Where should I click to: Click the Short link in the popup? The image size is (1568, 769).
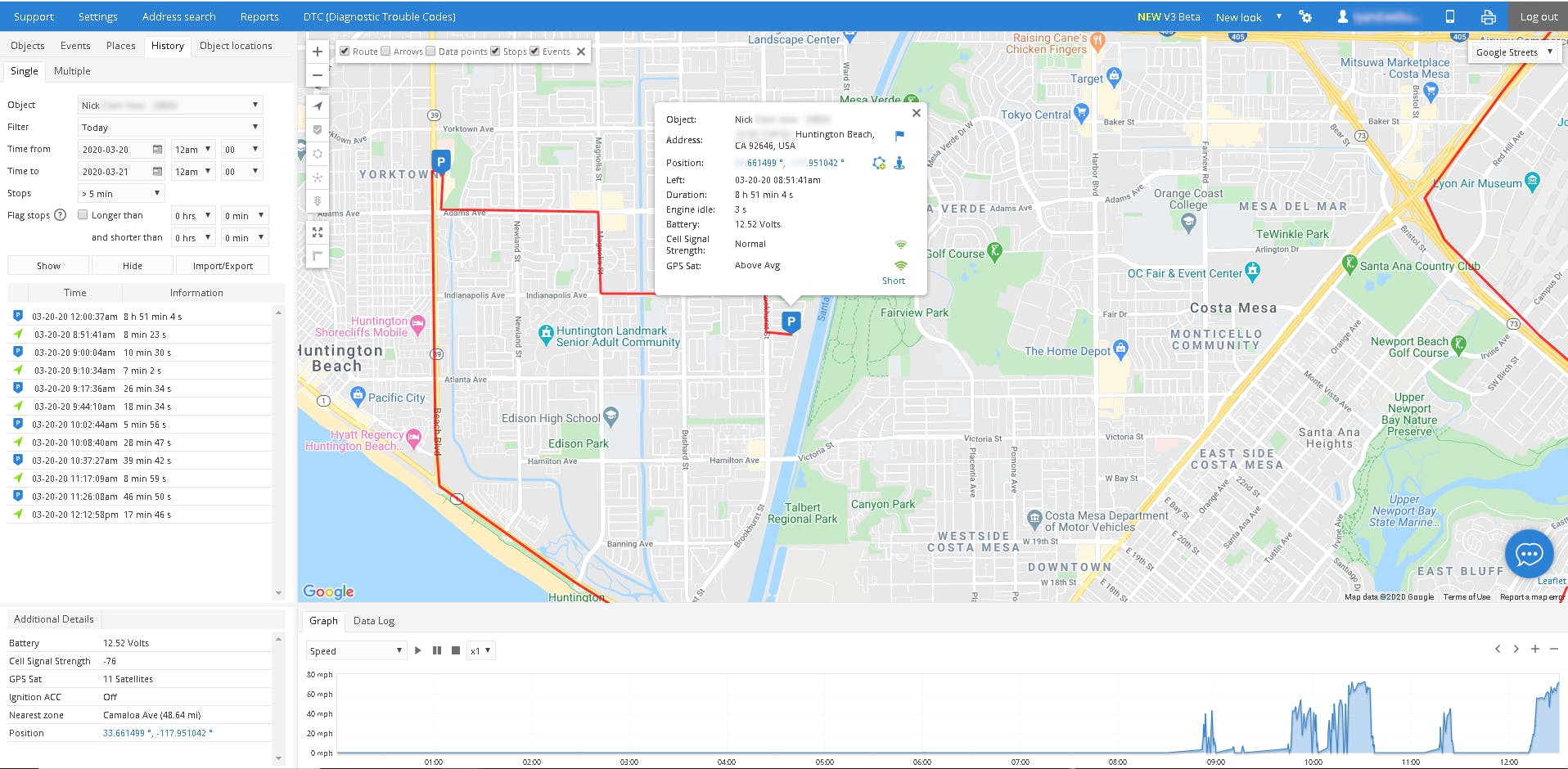tap(893, 280)
